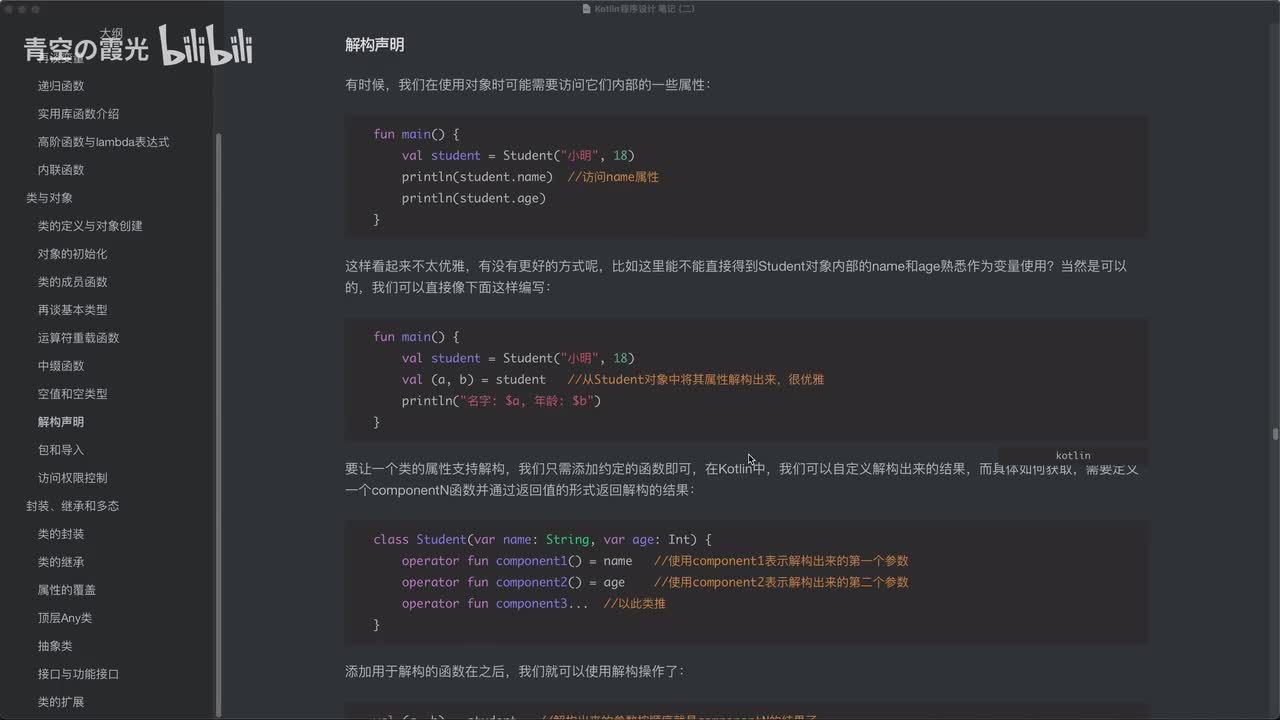Place cursor in 解构声明 document heading
This screenshot has width=1280, height=720.
[x=374, y=45]
